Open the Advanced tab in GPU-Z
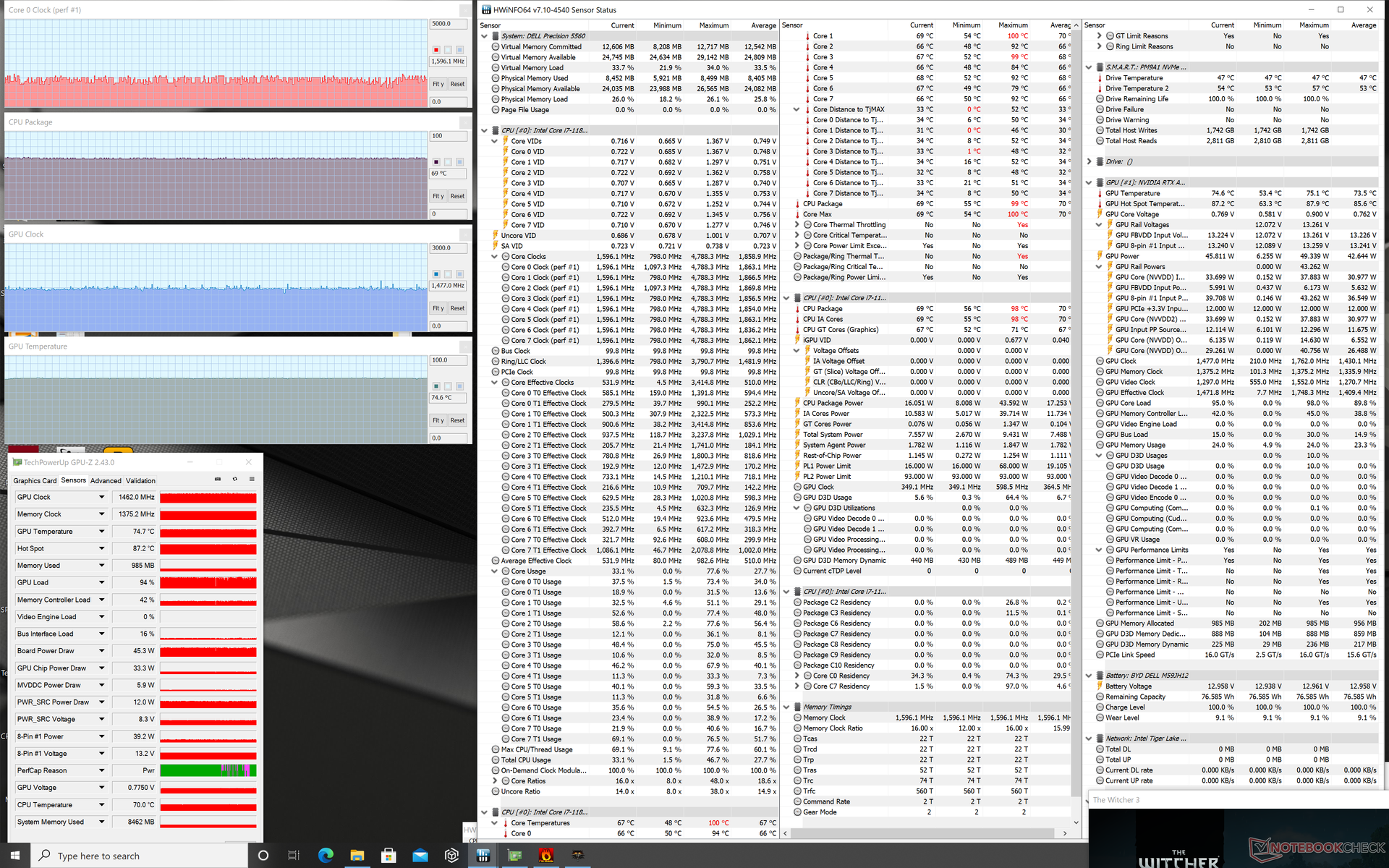The width and height of the screenshot is (1389, 868). click(x=106, y=480)
